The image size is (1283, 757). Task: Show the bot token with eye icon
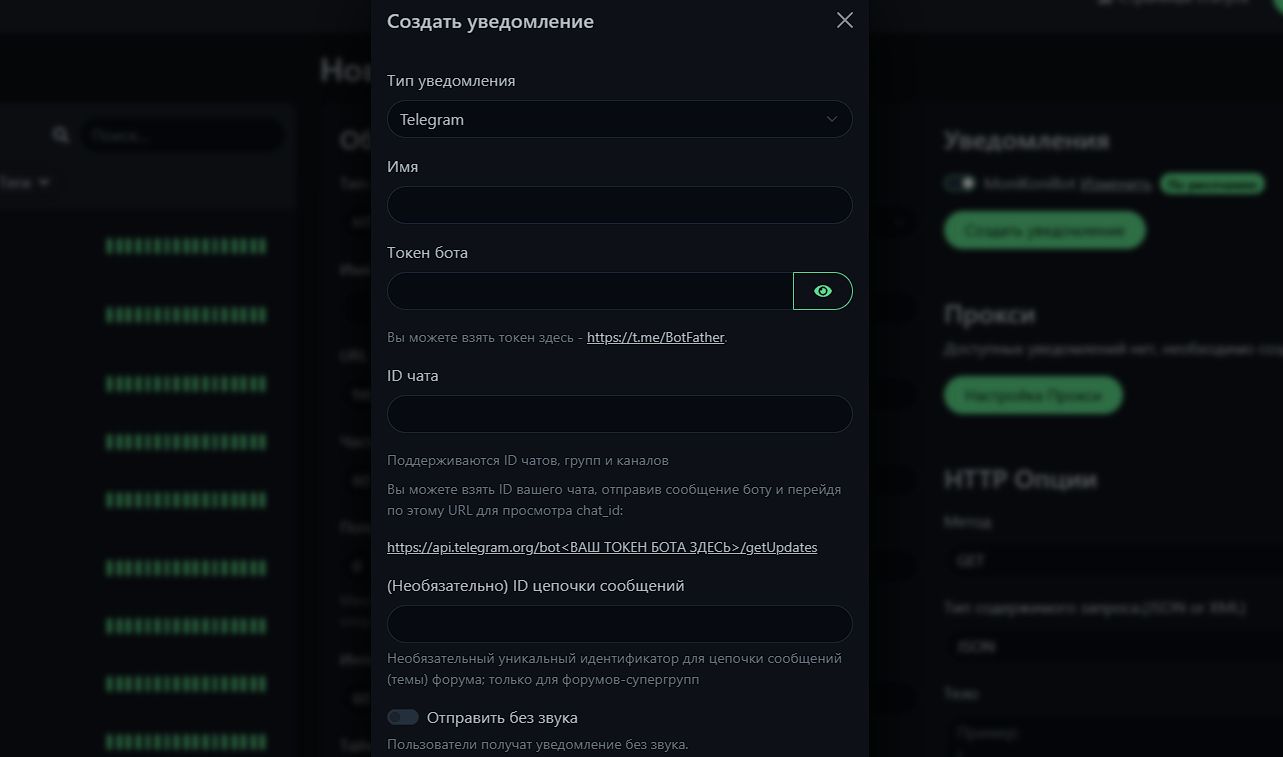point(823,291)
